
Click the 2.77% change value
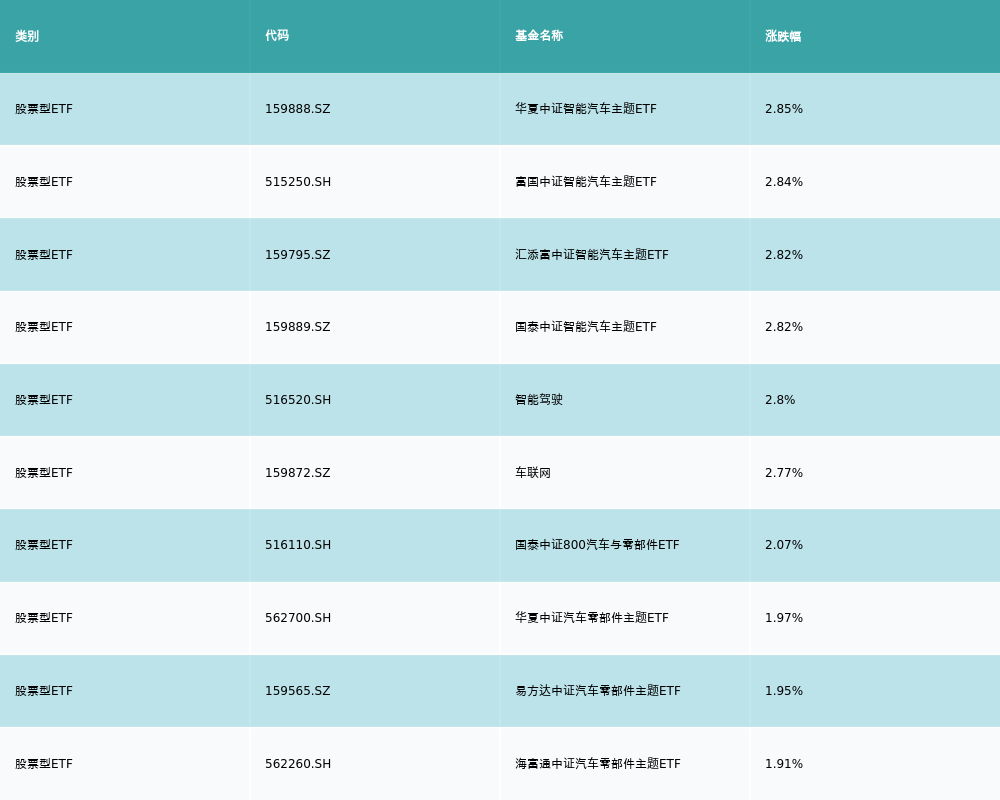pos(784,473)
